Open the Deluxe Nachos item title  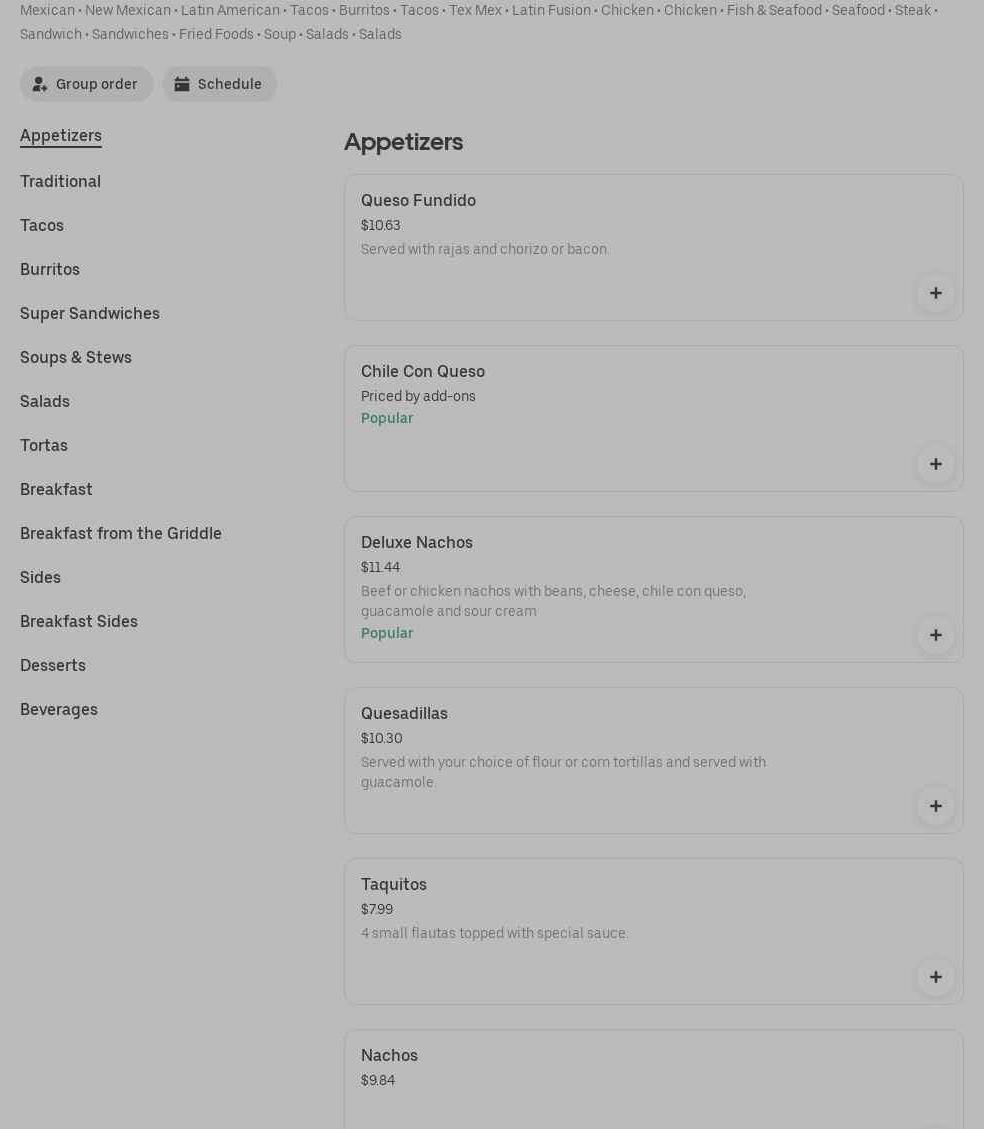coord(417,543)
